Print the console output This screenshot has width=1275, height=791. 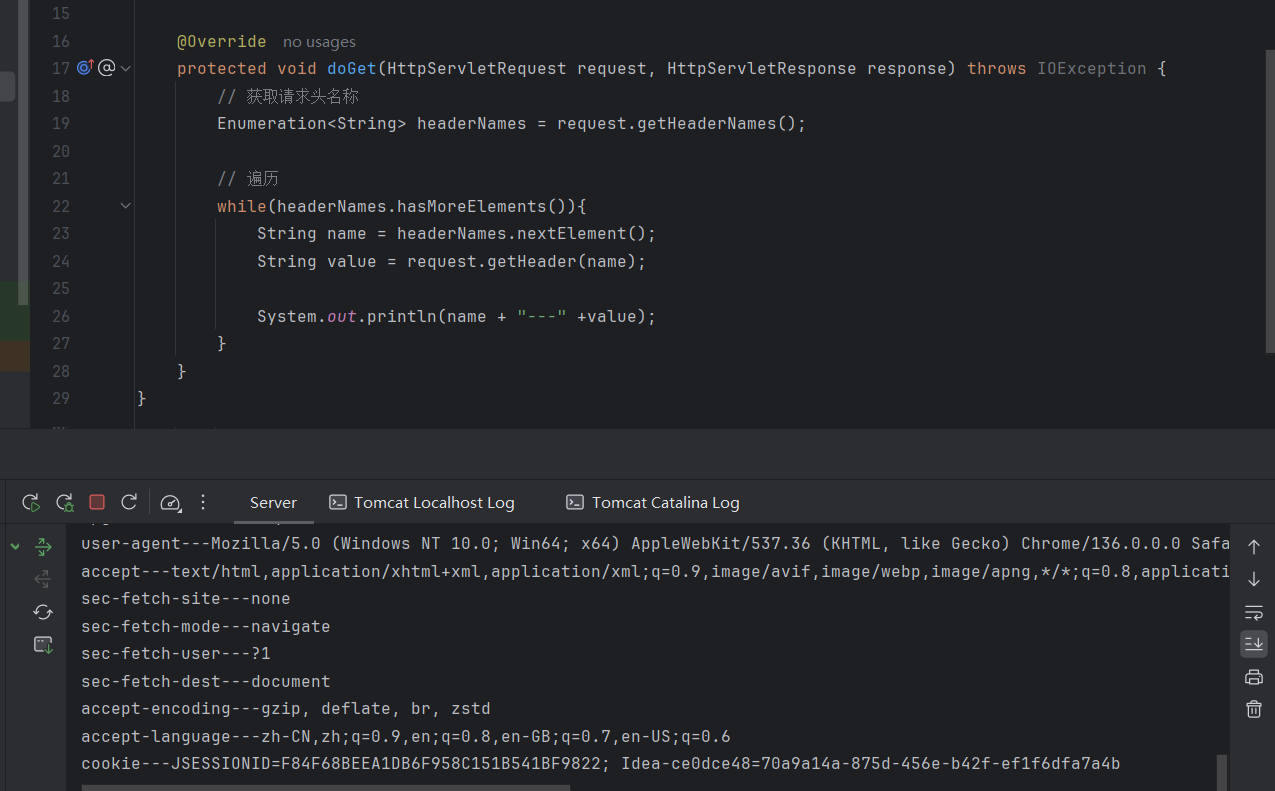1253,676
